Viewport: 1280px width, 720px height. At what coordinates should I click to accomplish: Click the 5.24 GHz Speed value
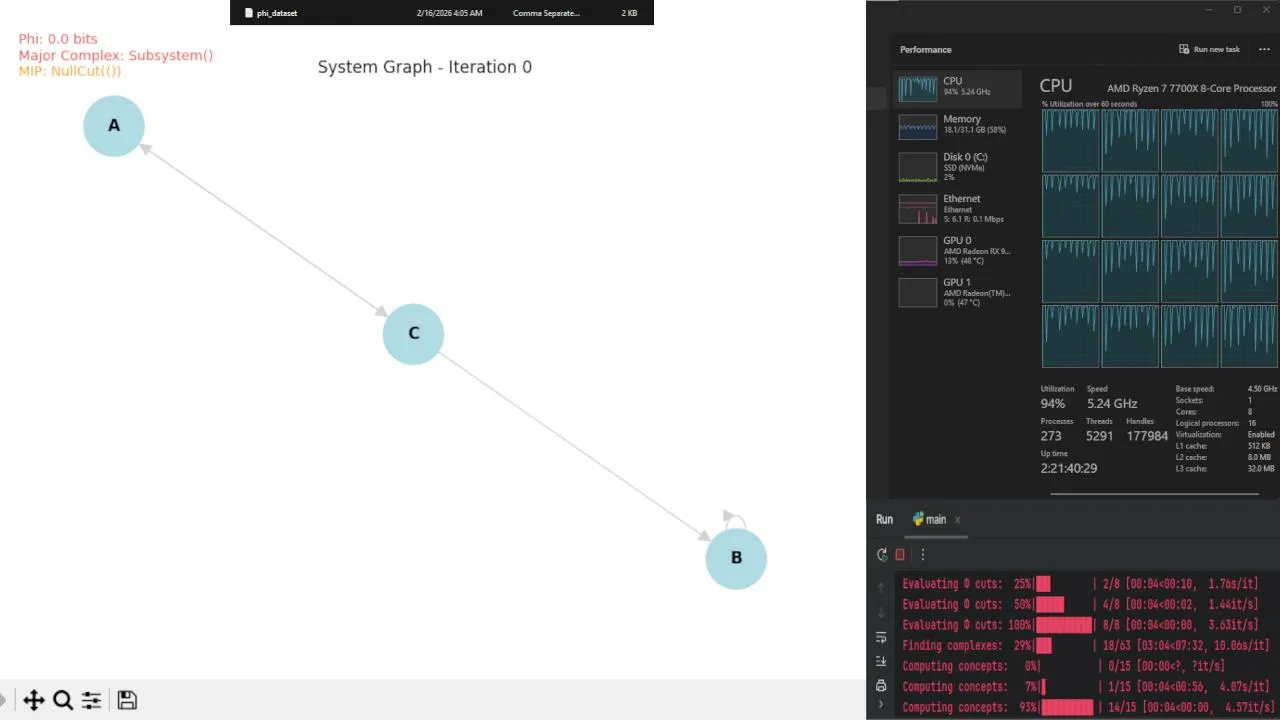(x=1112, y=404)
